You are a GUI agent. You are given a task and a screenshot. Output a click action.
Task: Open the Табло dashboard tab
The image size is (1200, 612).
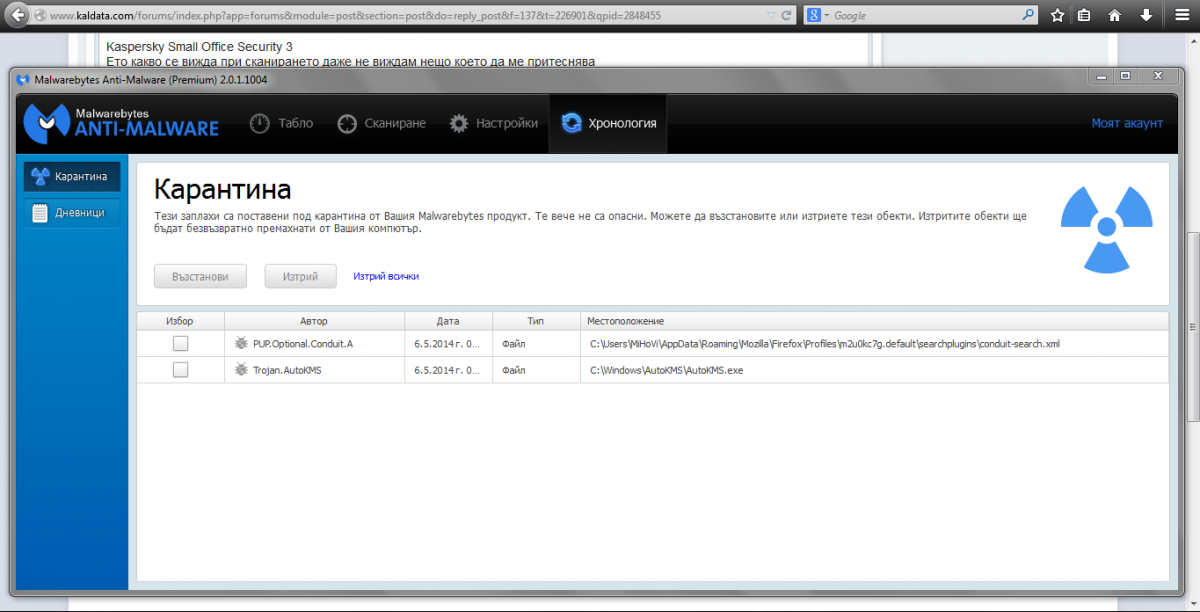[x=281, y=123]
